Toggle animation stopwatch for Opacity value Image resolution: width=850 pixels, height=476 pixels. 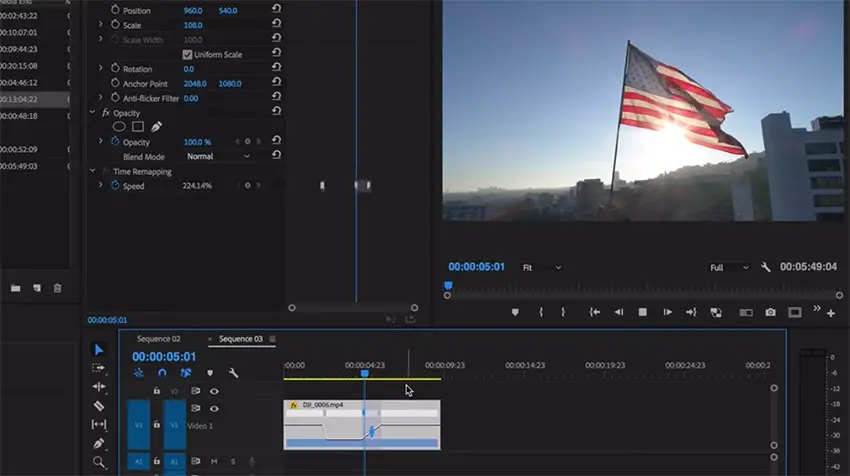click(115, 141)
